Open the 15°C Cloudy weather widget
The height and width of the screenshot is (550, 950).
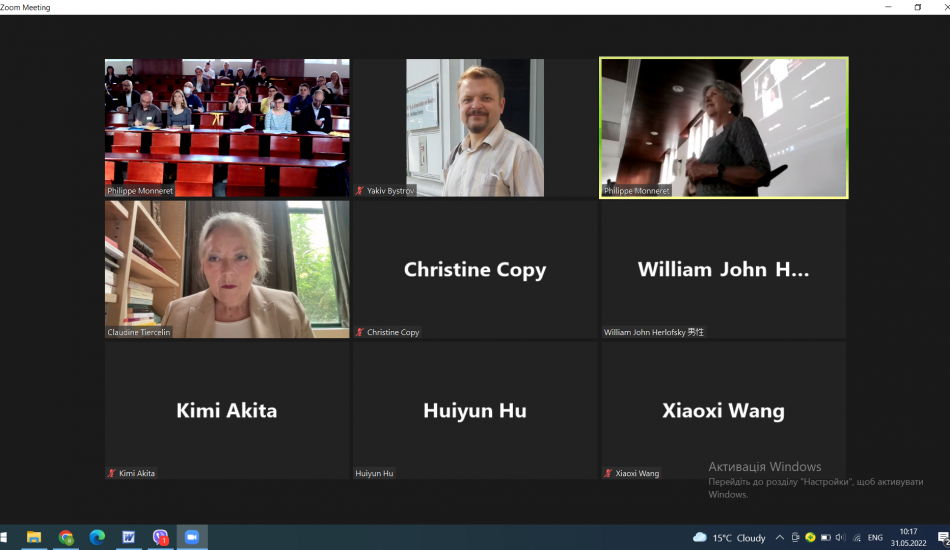coord(730,537)
